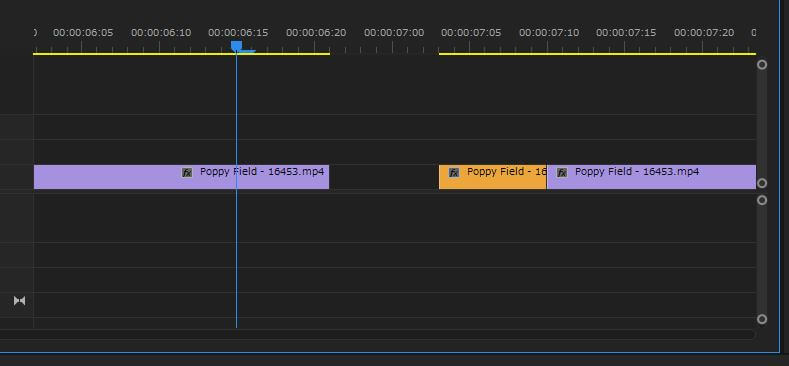Click the edit point between orange and purple clips
The image size is (789, 366).
click(x=546, y=177)
